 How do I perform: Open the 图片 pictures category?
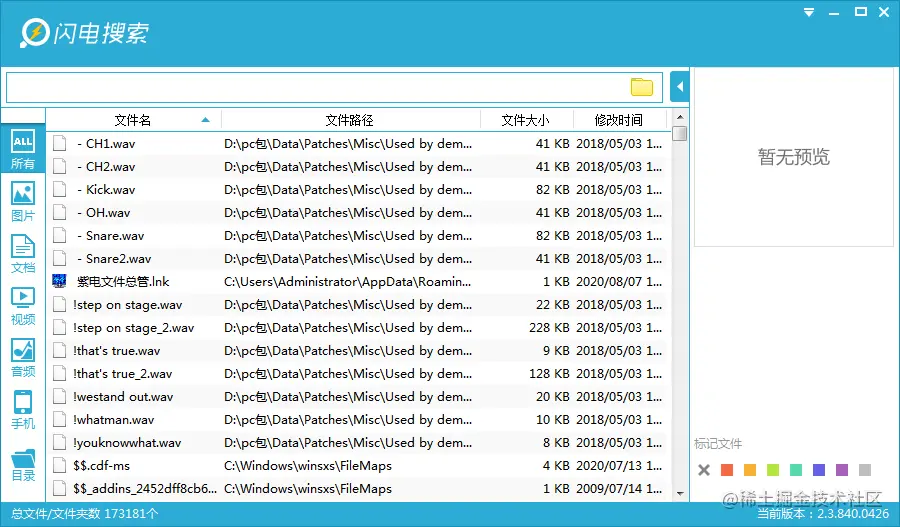[x=23, y=202]
